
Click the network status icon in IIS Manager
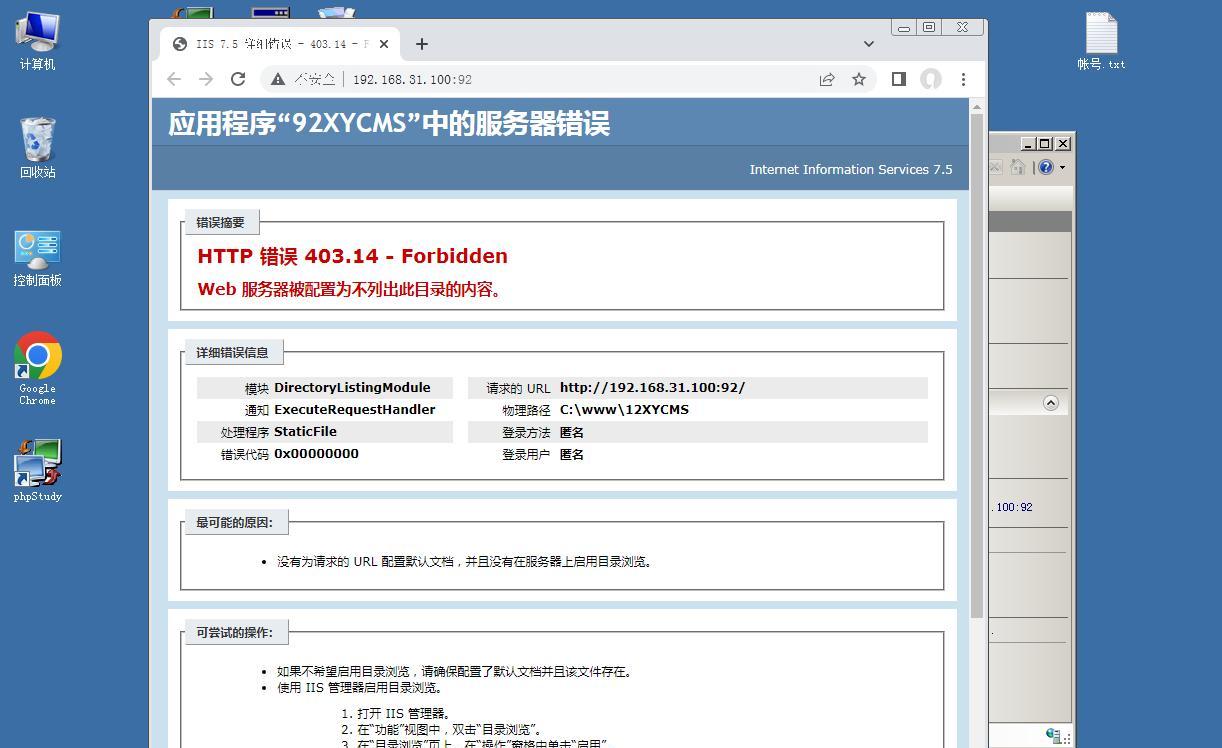click(1054, 736)
